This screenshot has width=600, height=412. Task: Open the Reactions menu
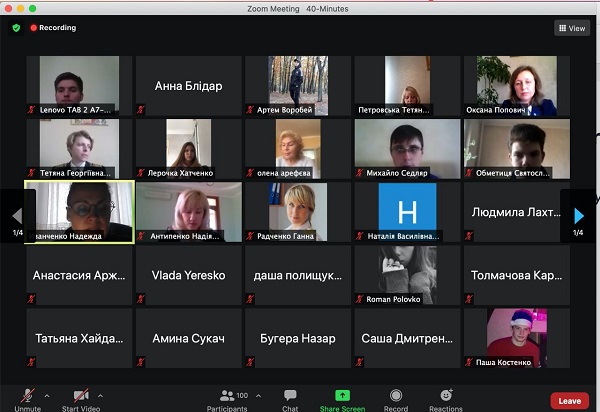(x=446, y=397)
